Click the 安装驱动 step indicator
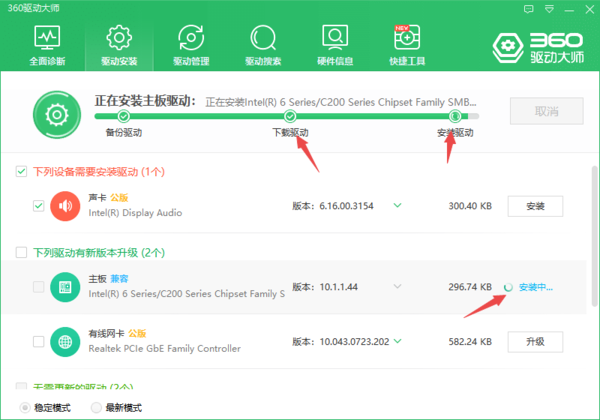 pyautogui.click(x=455, y=116)
